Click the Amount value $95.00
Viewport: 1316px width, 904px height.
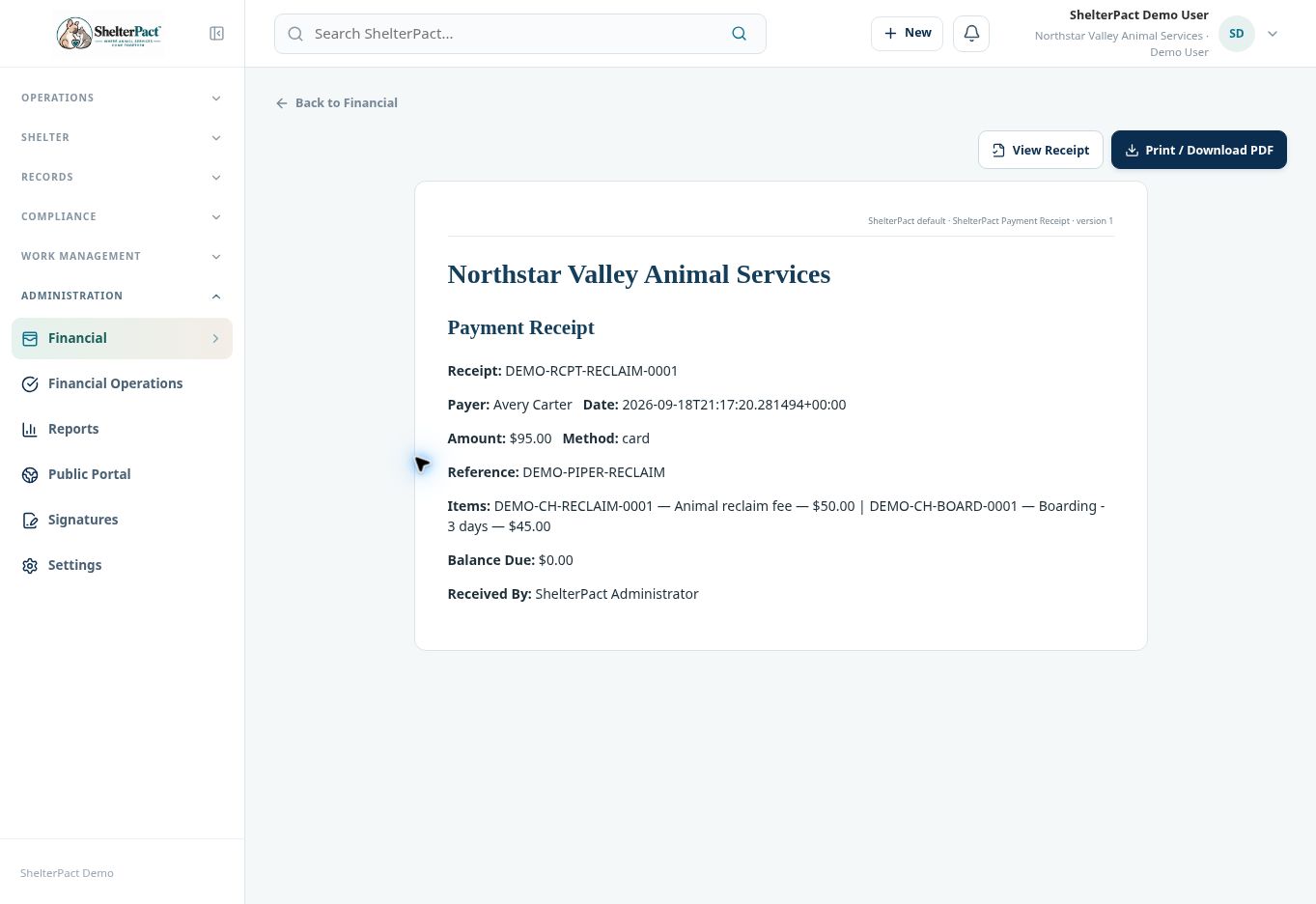pyautogui.click(x=530, y=438)
